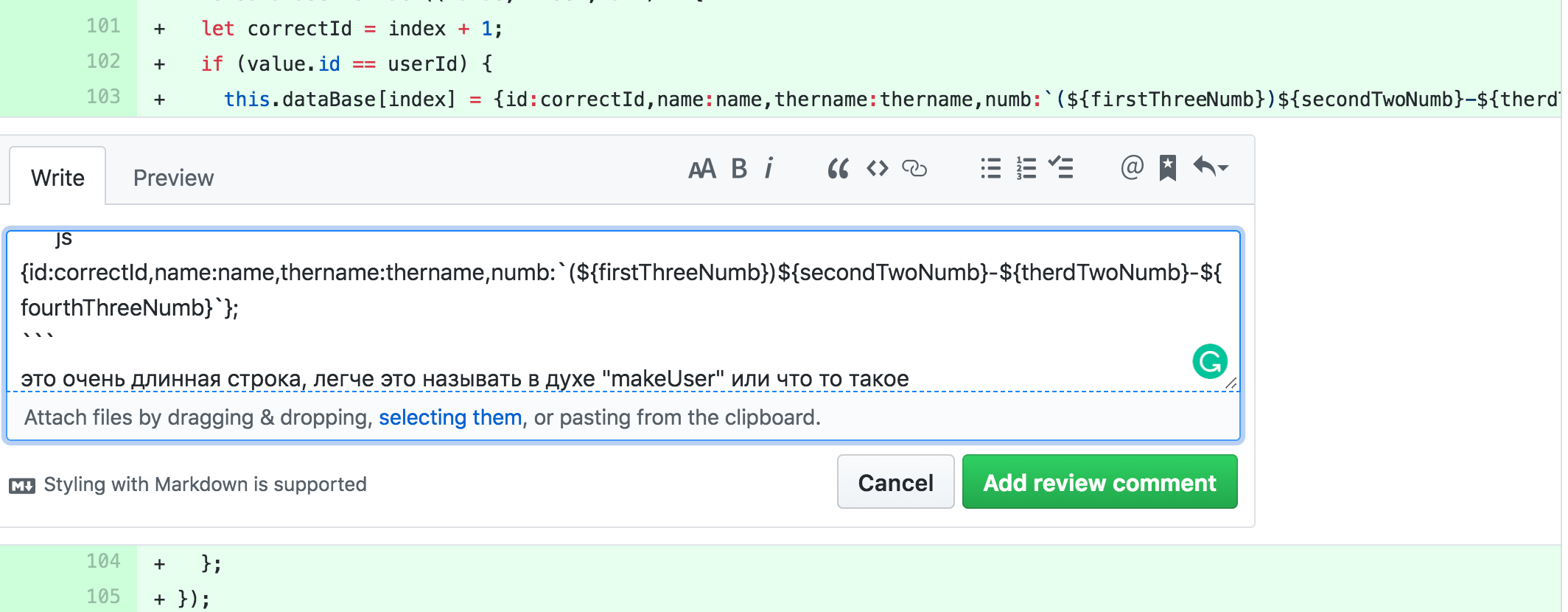Click line number 101 in the diff
The height and width of the screenshot is (612, 1568).
click(x=103, y=27)
